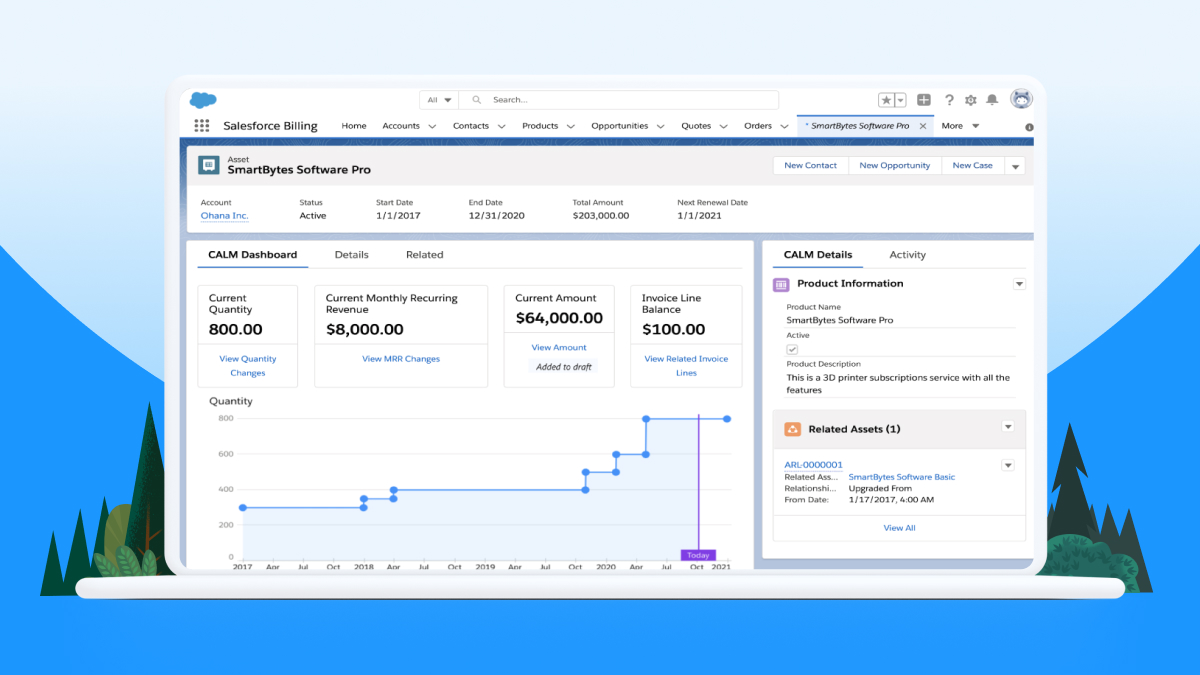This screenshot has width=1200, height=675.
Task: Open the ARL-0000001 row actions menu
Action: (1008, 465)
